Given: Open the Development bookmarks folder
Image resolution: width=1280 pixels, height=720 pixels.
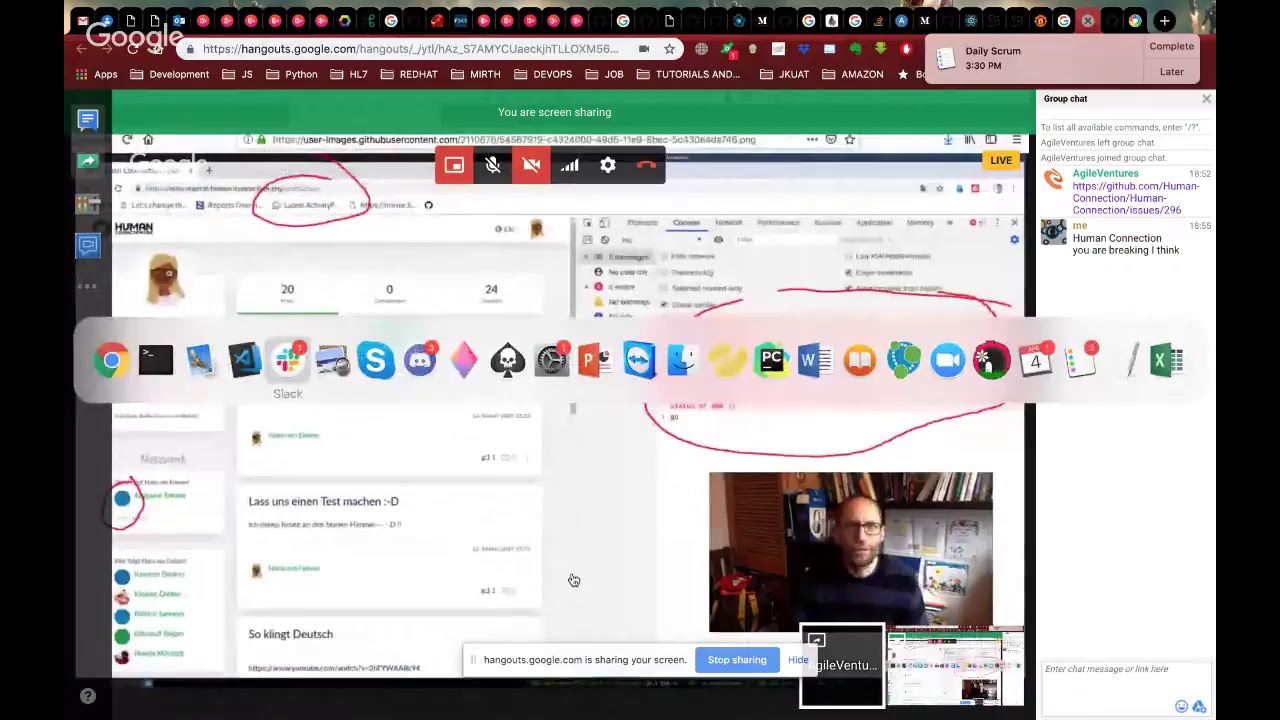Looking at the screenshot, I should [170, 74].
